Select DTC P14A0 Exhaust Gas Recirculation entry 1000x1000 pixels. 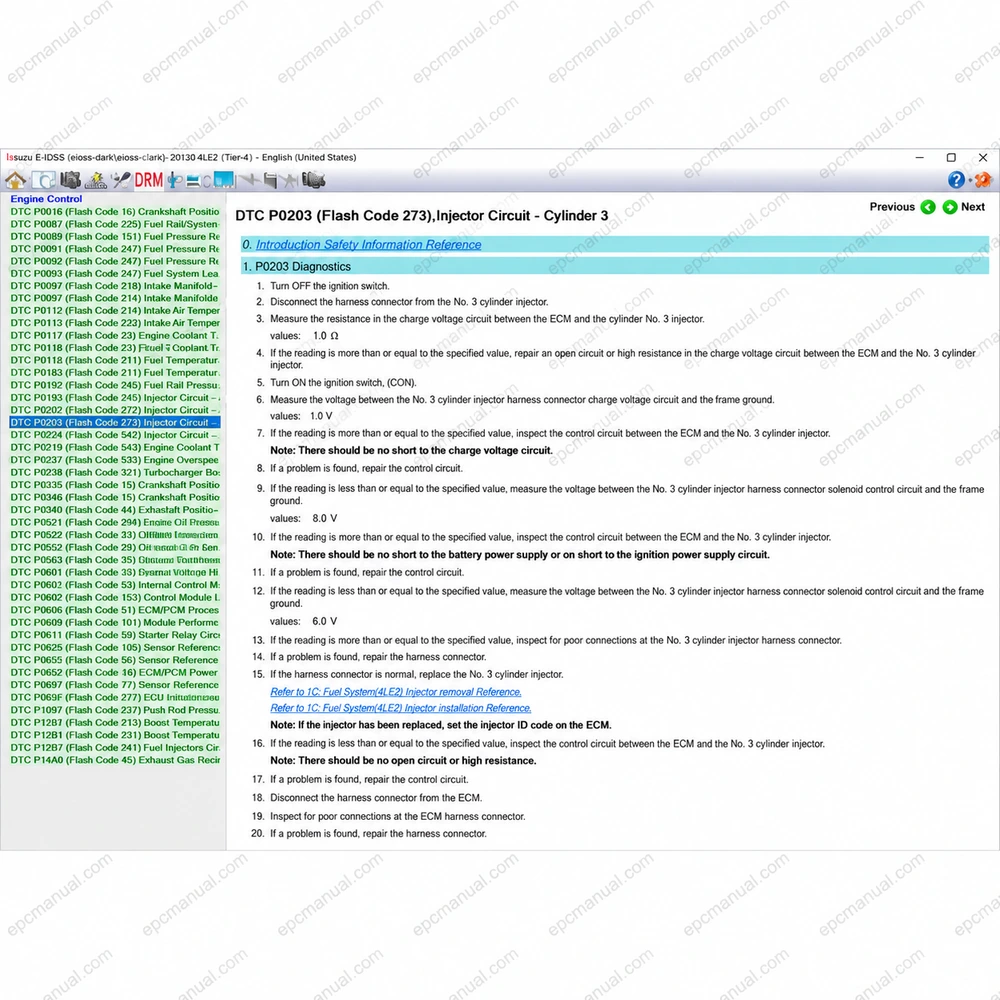[115, 760]
